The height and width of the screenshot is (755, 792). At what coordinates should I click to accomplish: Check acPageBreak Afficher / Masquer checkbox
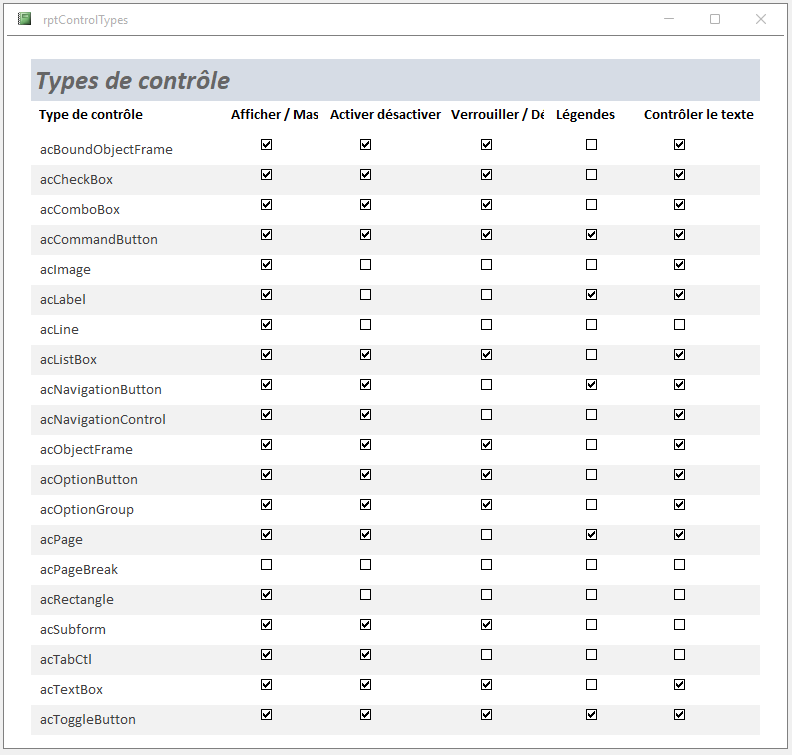click(267, 565)
